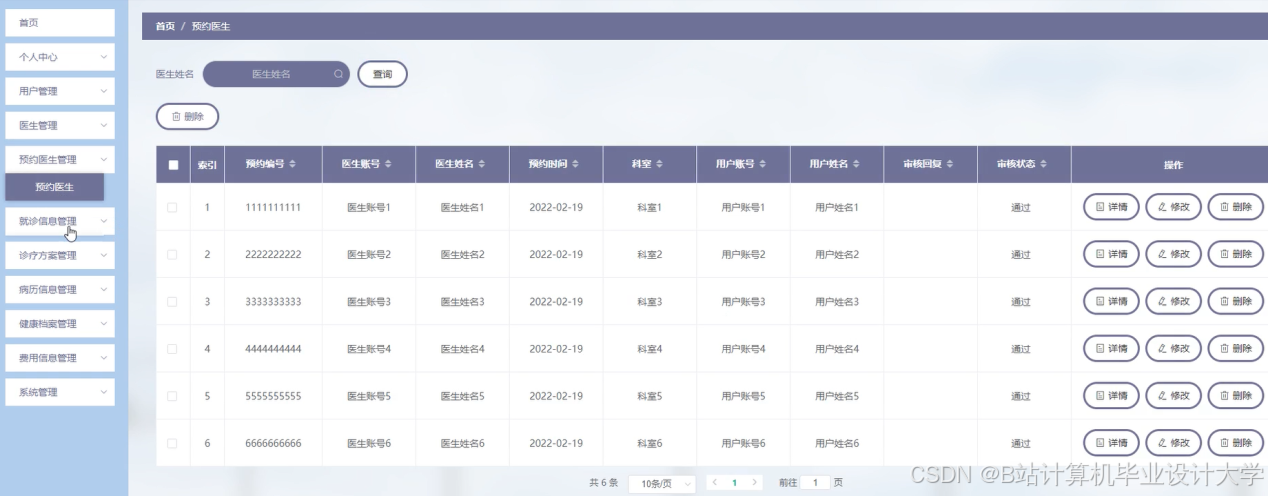Expand the 费用信息管理 sidebar menu

[x=60, y=358]
